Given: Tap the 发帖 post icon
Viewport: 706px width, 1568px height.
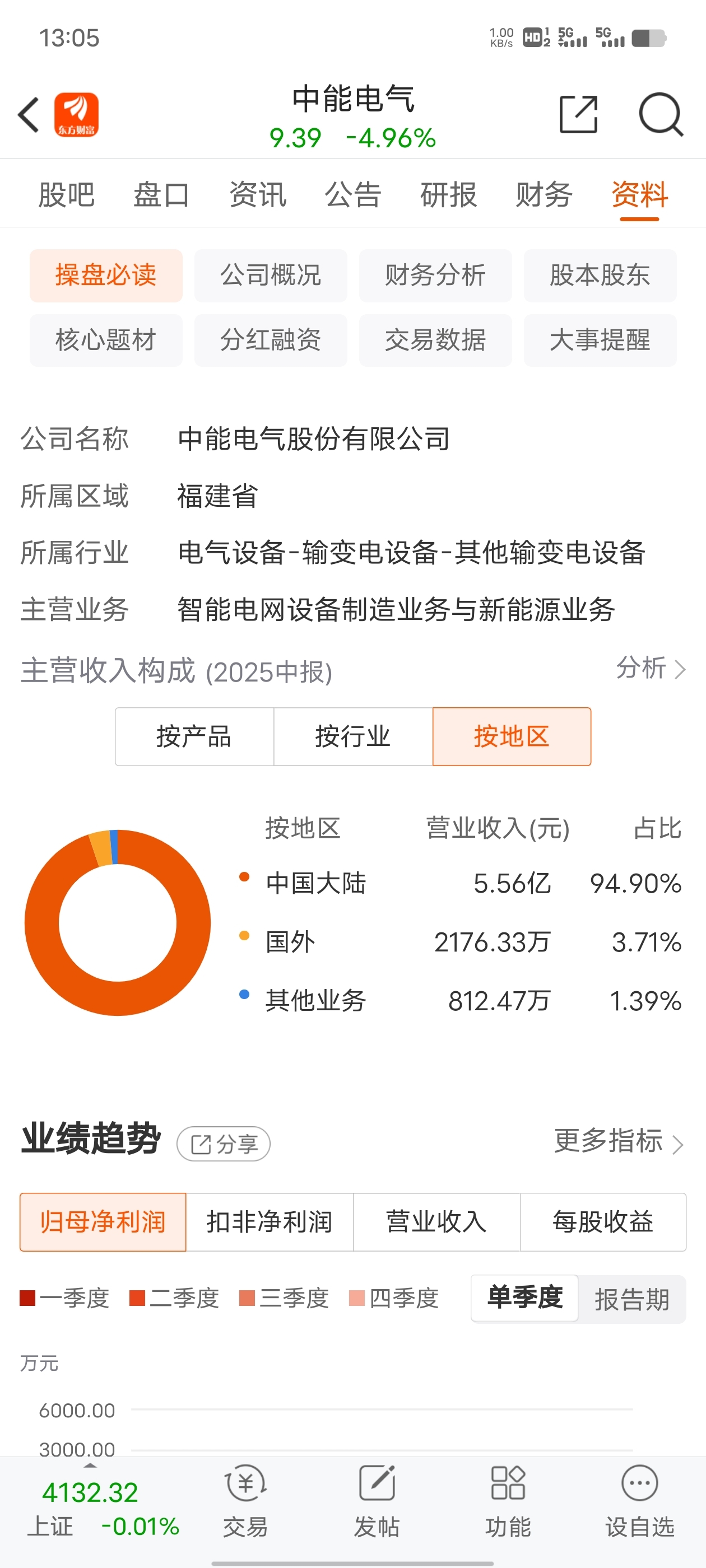Looking at the screenshot, I should 377,1484.
